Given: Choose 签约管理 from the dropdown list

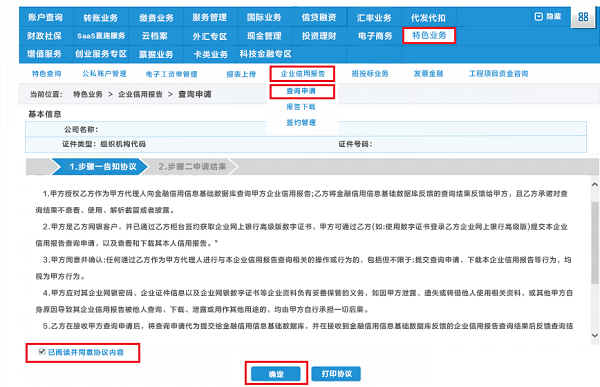Looking at the screenshot, I should [x=301, y=122].
